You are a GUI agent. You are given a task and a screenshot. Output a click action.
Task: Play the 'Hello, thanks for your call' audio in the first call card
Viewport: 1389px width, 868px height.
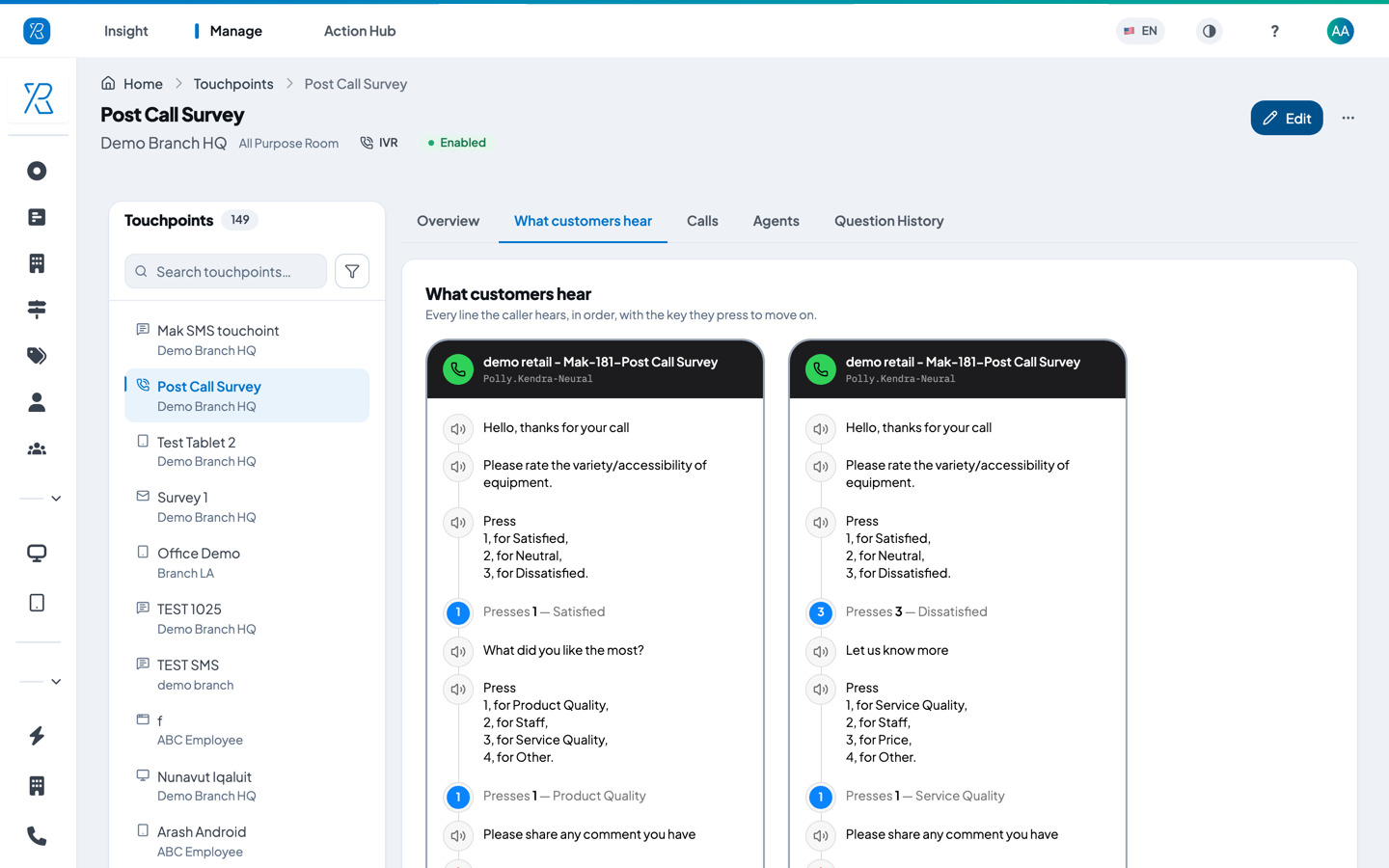pyautogui.click(x=458, y=428)
